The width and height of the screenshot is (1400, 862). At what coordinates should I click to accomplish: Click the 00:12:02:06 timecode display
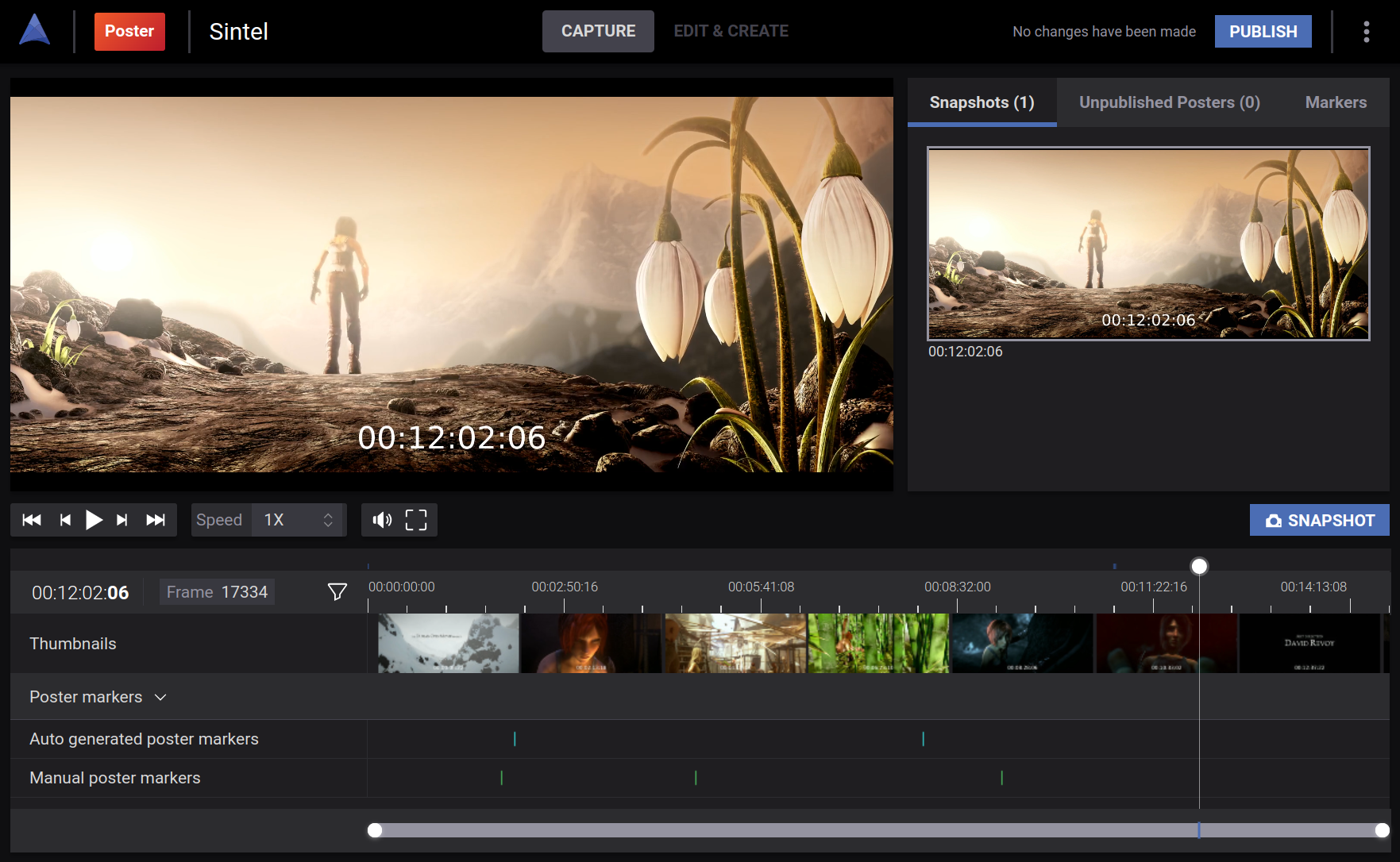coord(80,593)
